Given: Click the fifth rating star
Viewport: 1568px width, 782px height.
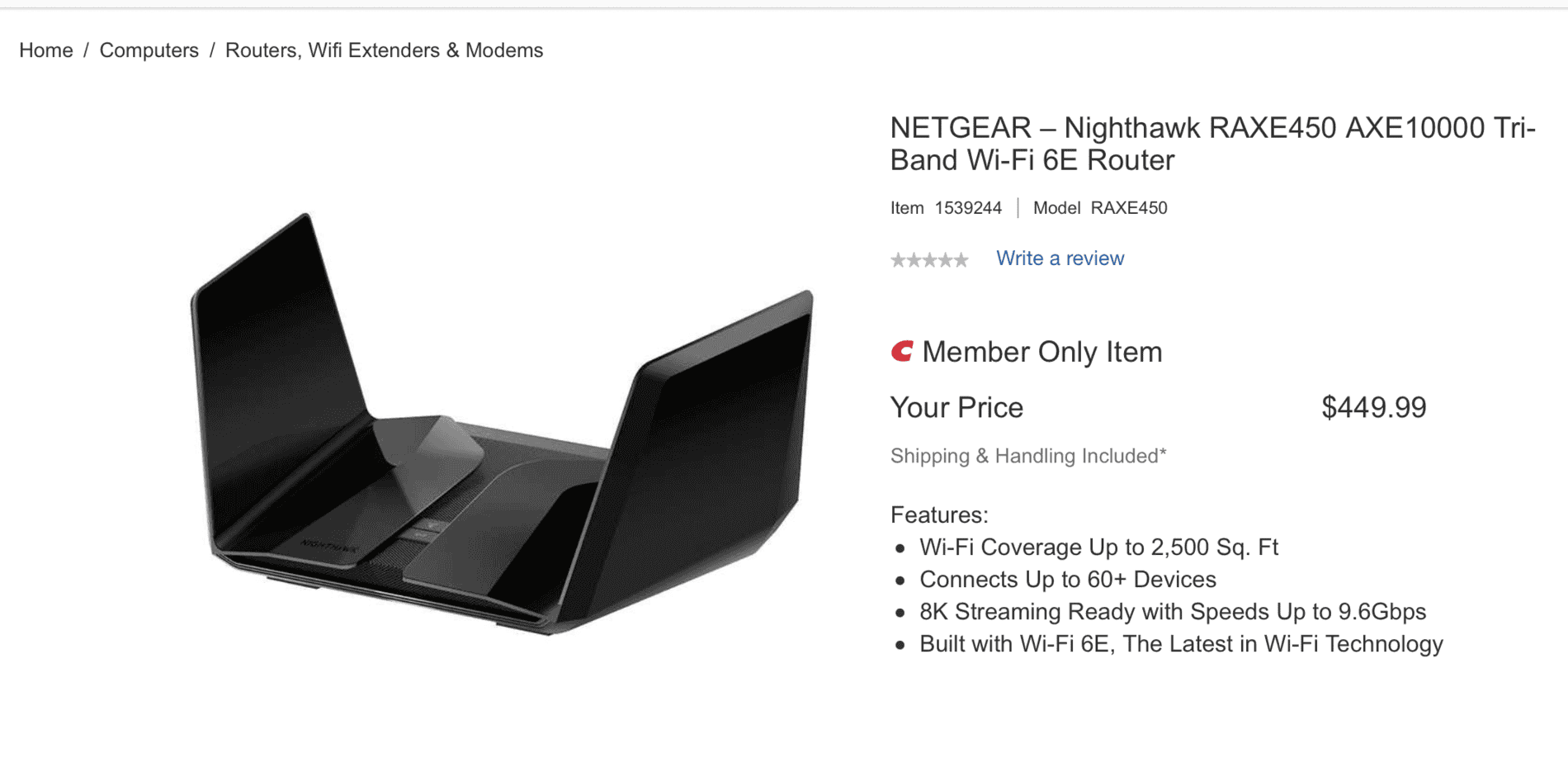Looking at the screenshot, I should [961, 261].
